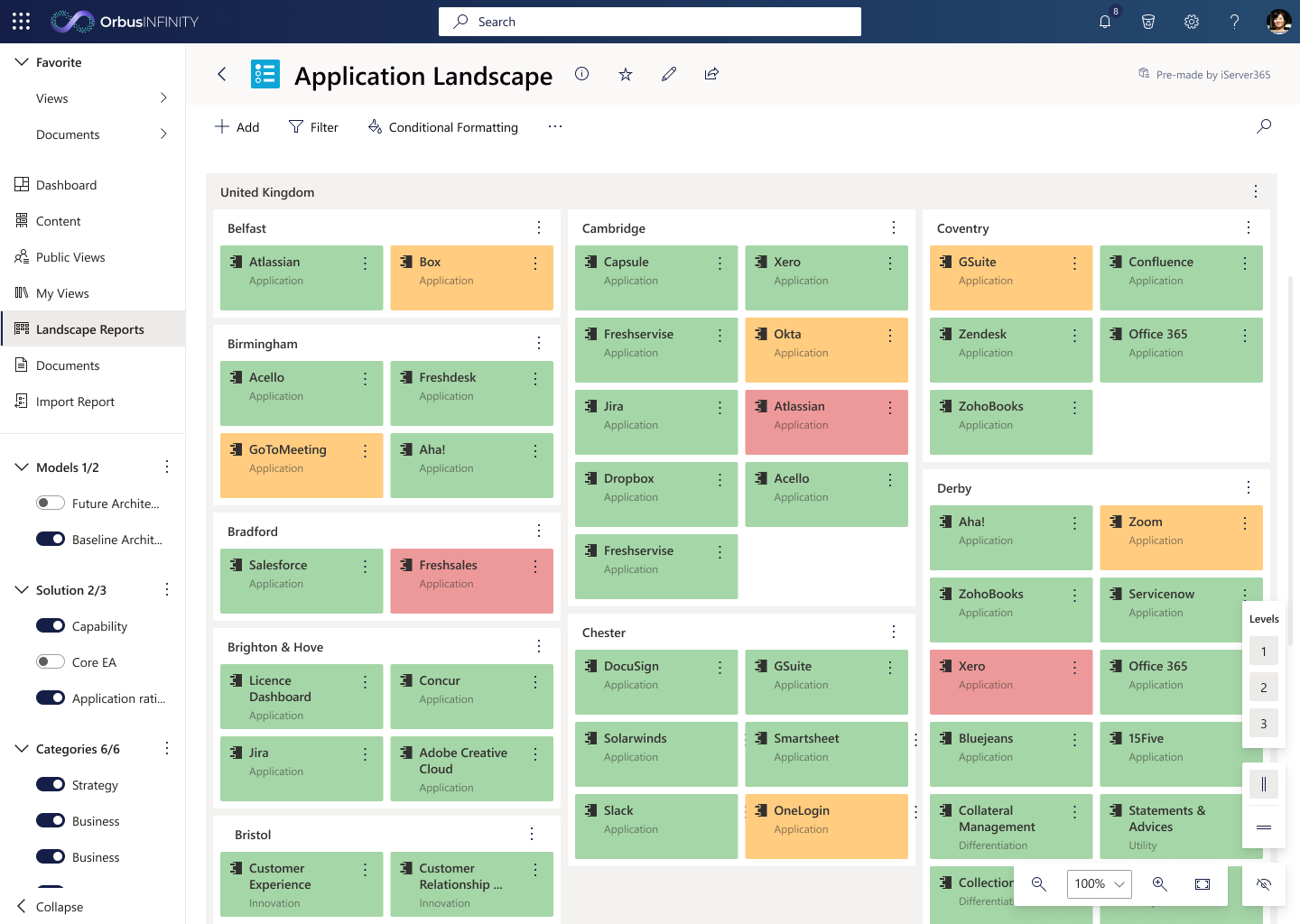Collapse the left sidebar
Image resolution: width=1300 pixels, height=924 pixels.
[50, 906]
